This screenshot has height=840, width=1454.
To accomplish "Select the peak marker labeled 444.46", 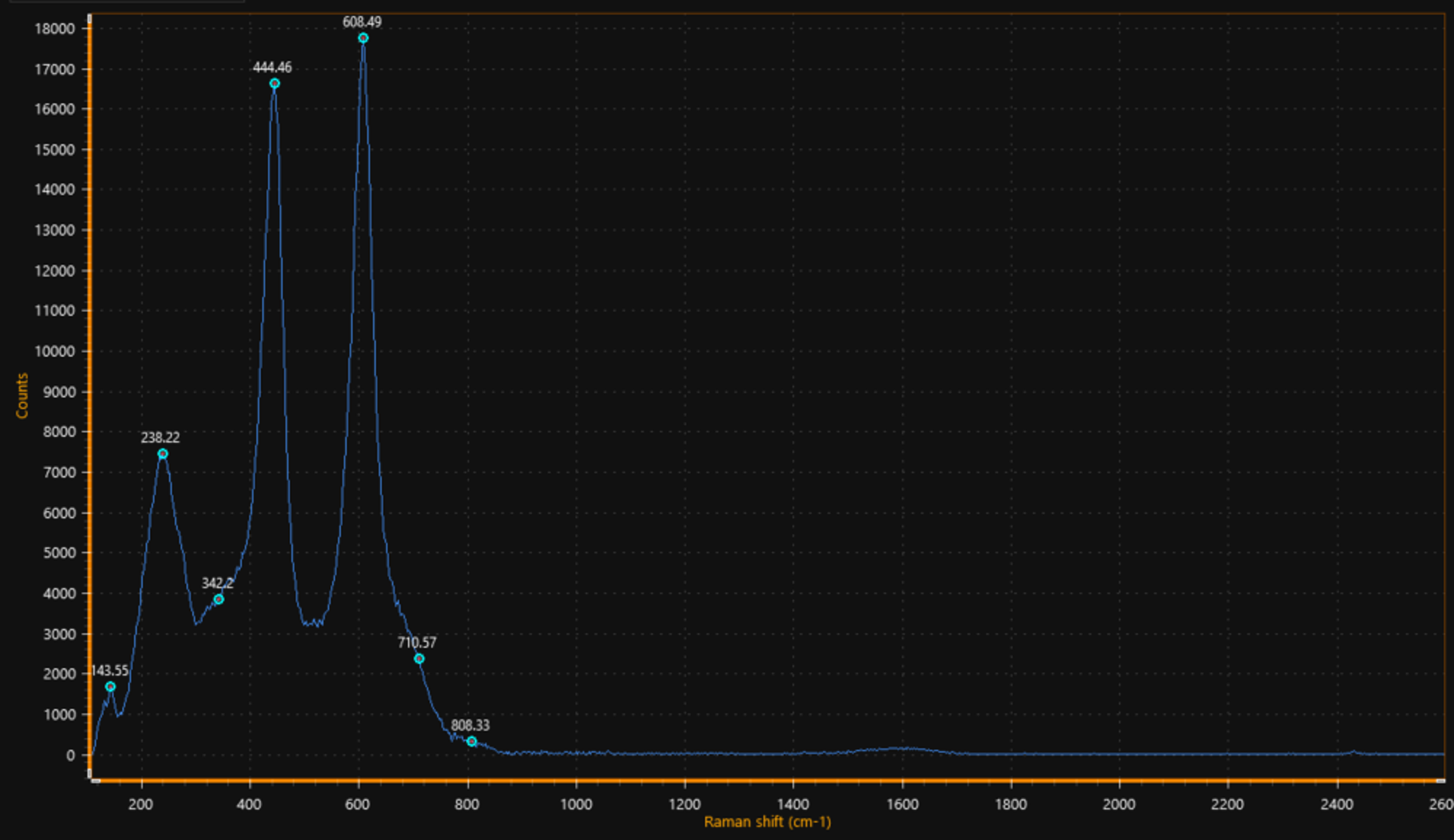I will point(275,83).
